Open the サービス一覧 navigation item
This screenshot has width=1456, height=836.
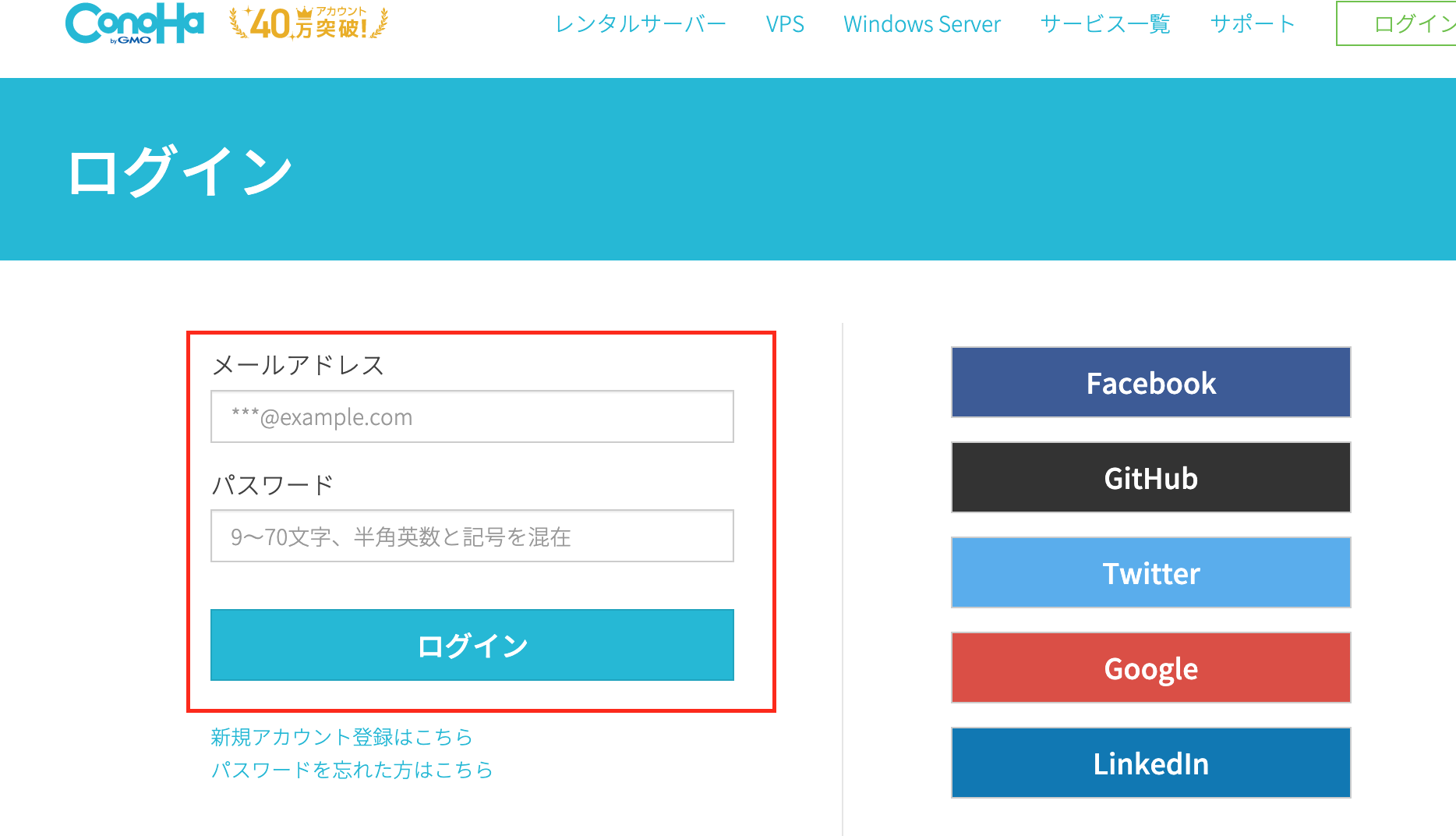point(1104,24)
